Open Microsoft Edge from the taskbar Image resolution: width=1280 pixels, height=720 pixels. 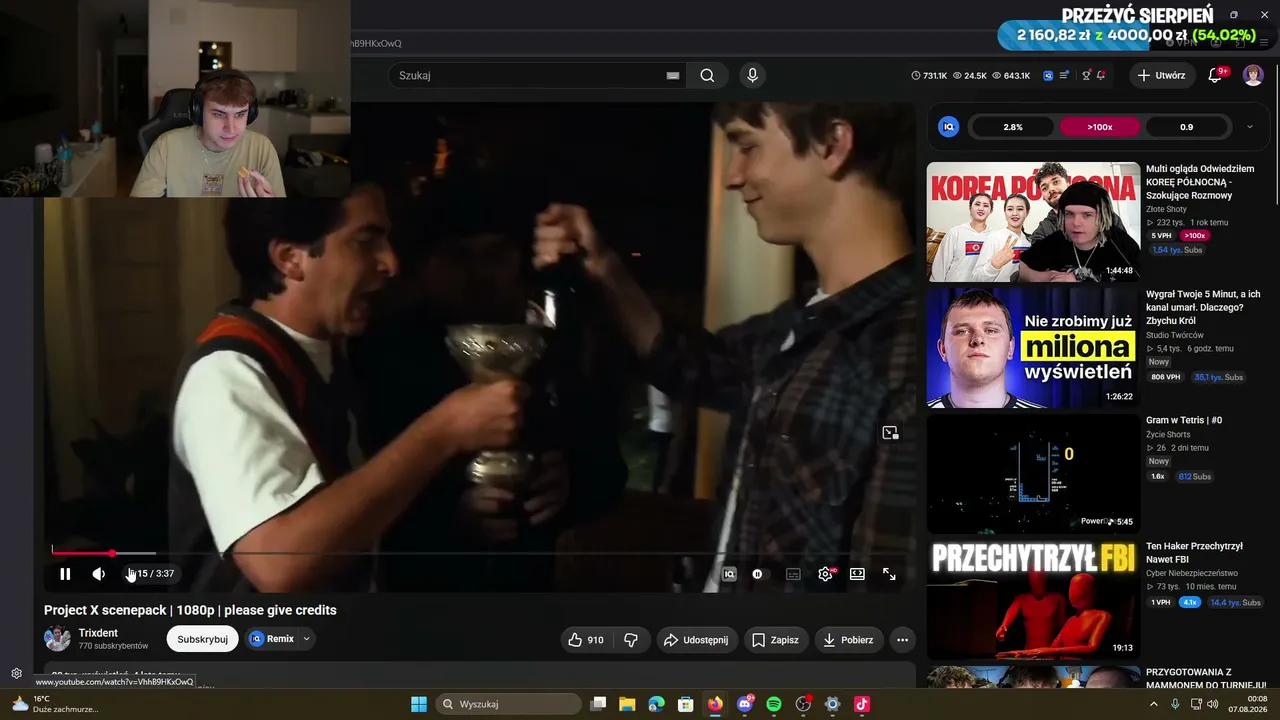(x=656, y=704)
